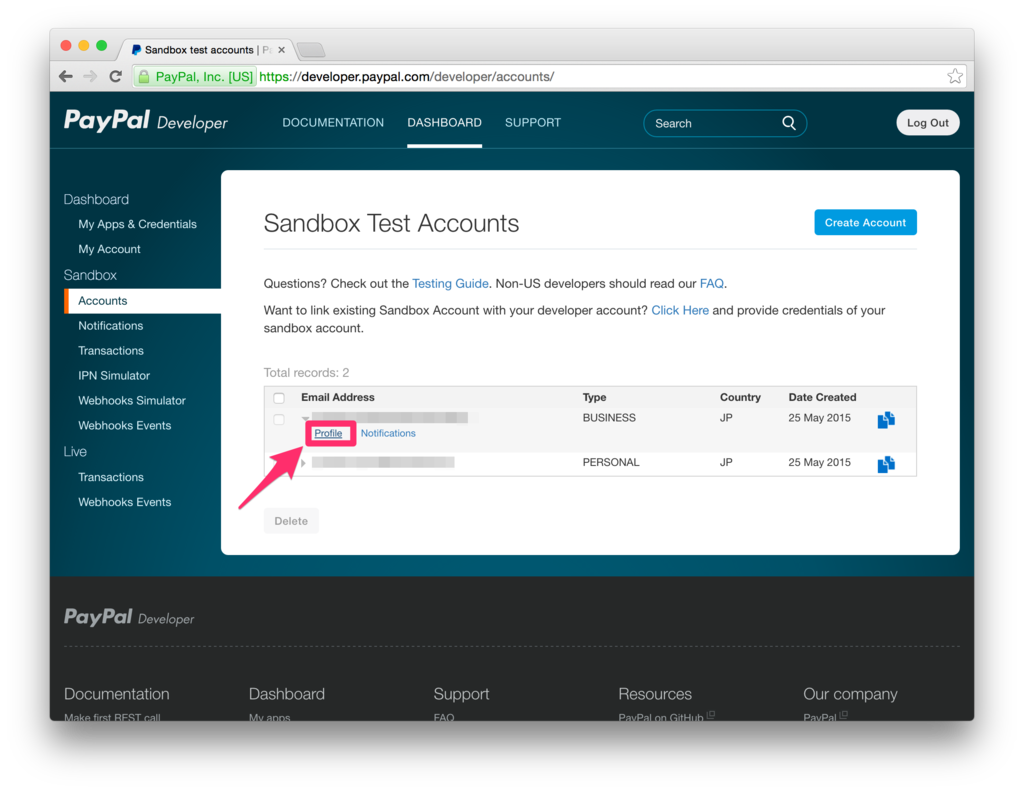Open Notifications link under business account
The width and height of the screenshot is (1024, 792).
(388, 433)
